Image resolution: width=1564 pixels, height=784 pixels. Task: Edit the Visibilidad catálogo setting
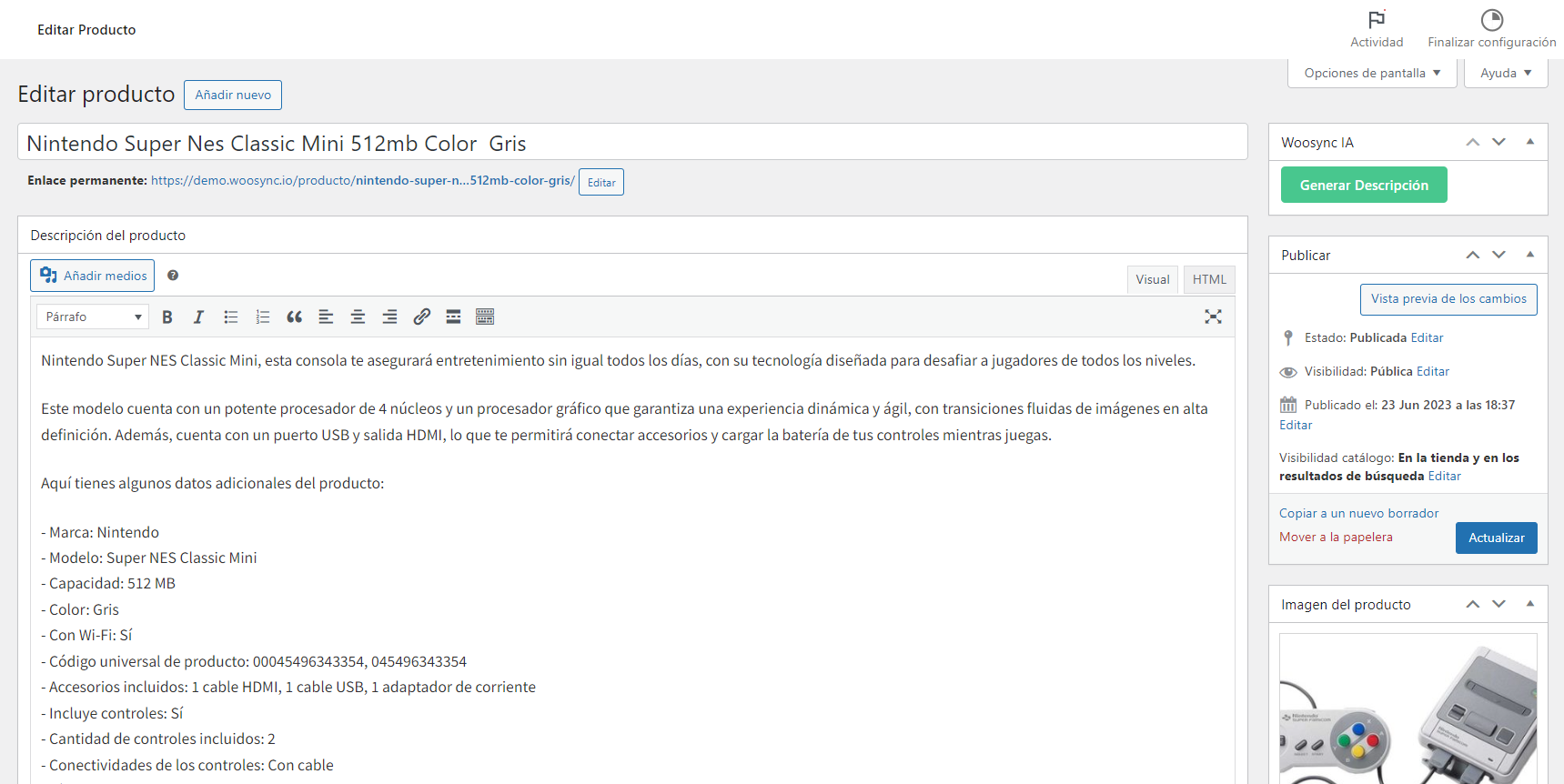(1444, 476)
